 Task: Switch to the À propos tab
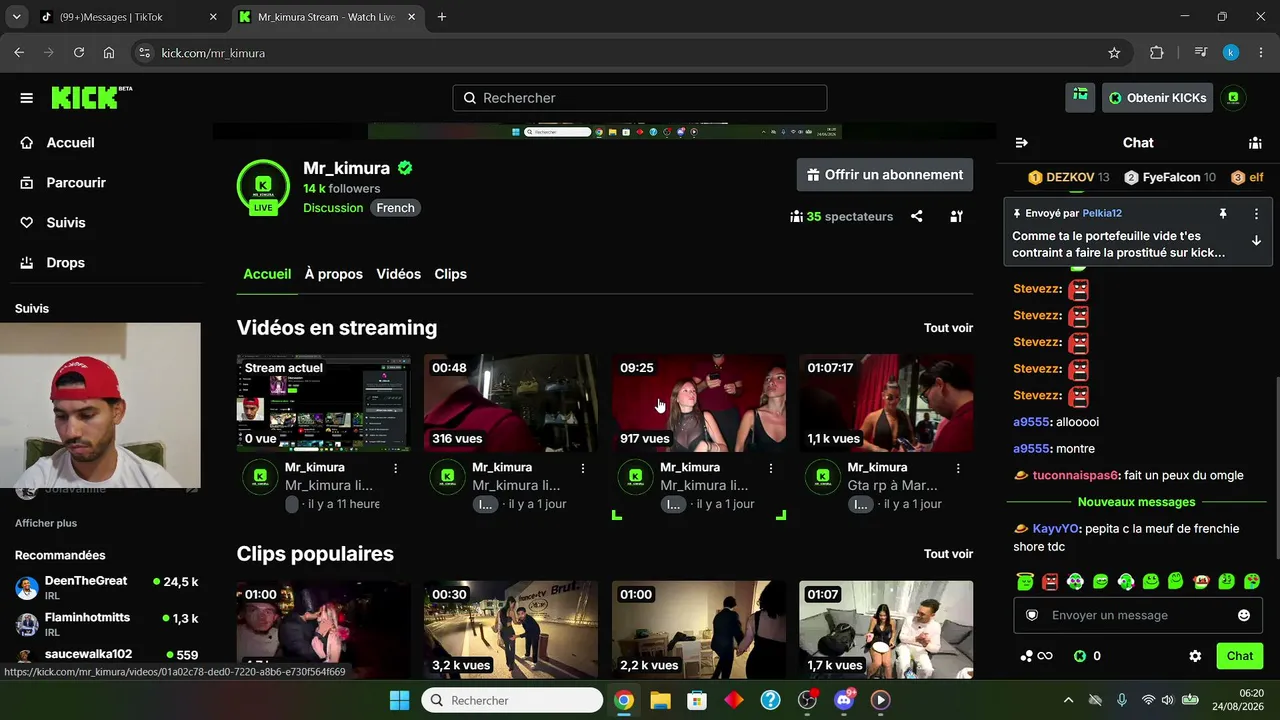[334, 274]
